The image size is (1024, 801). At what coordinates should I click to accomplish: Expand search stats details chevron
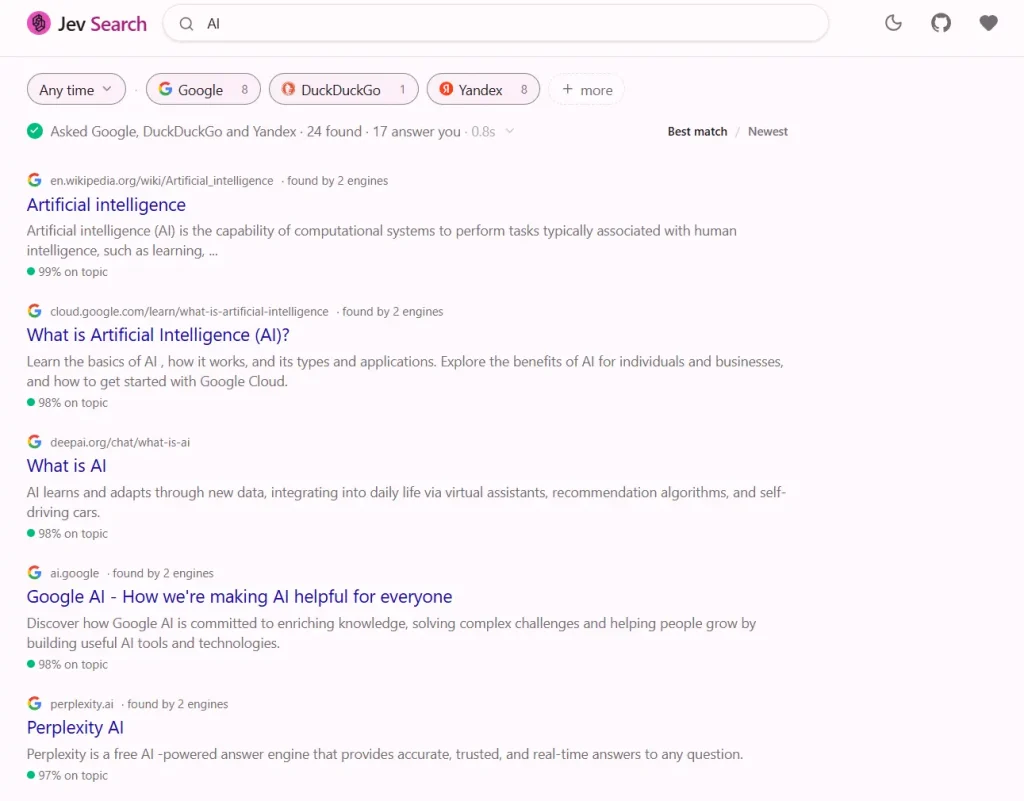(509, 131)
